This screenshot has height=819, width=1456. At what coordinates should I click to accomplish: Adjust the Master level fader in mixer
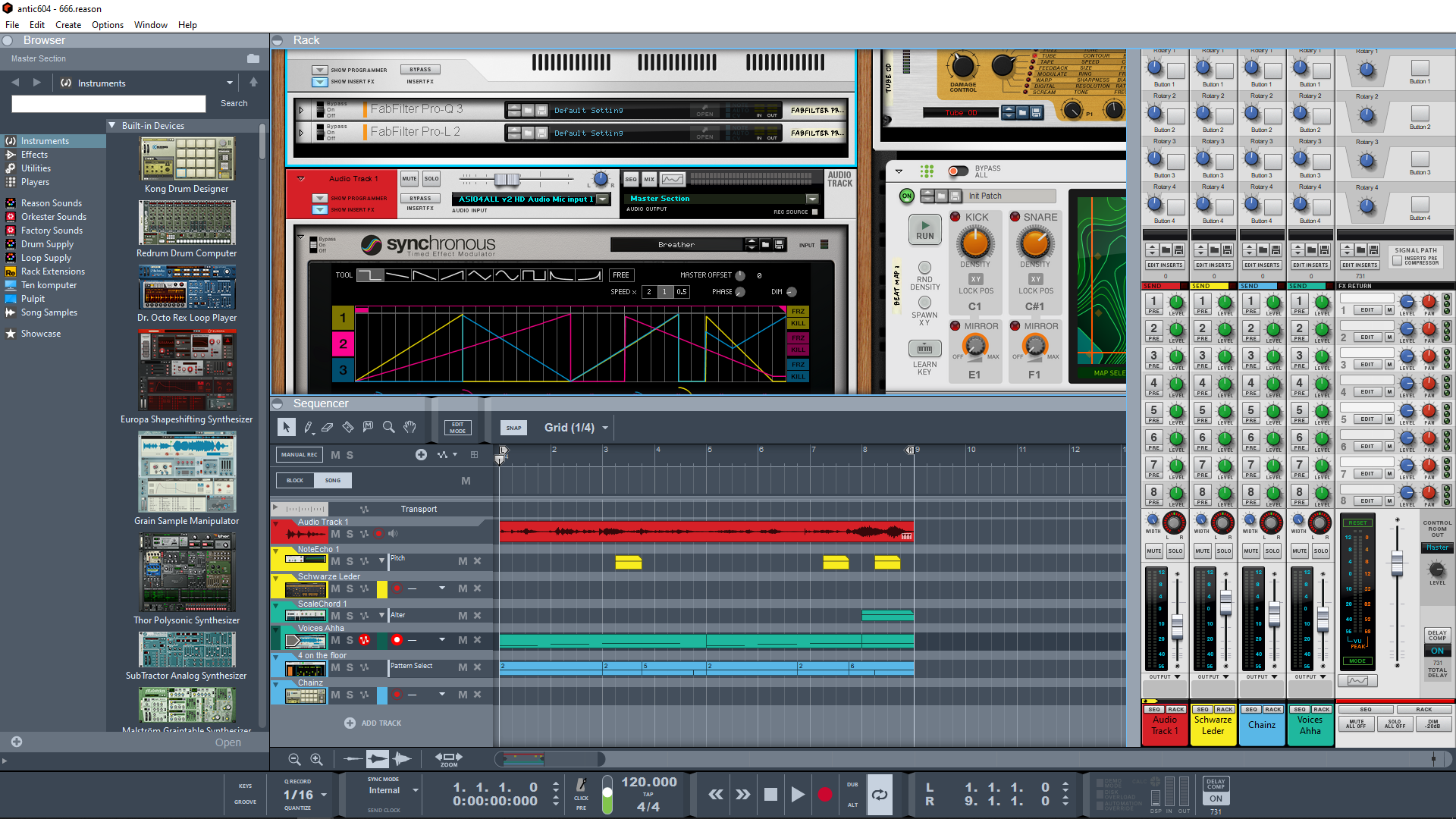[1397, 563]
